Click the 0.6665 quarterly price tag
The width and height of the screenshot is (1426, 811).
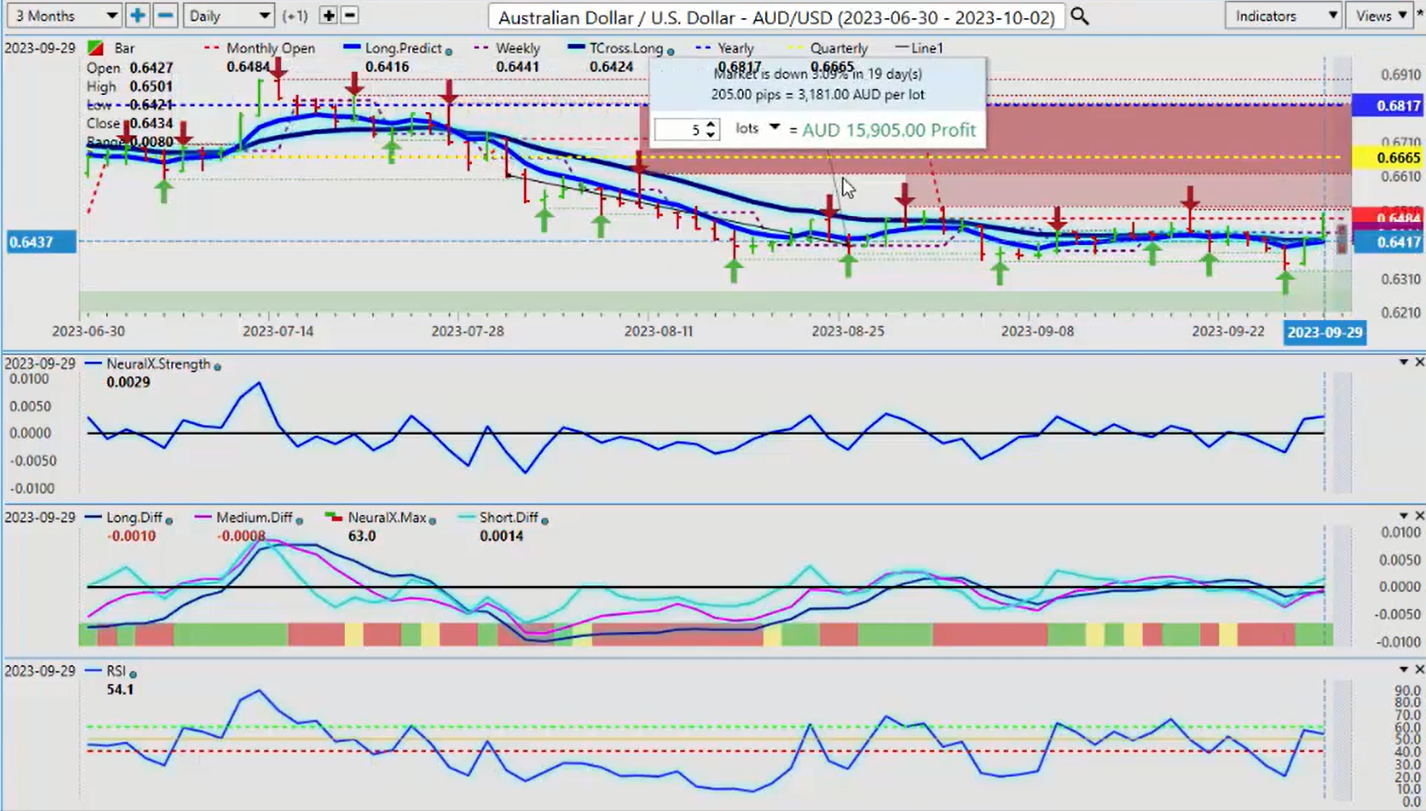point(1386,158)
